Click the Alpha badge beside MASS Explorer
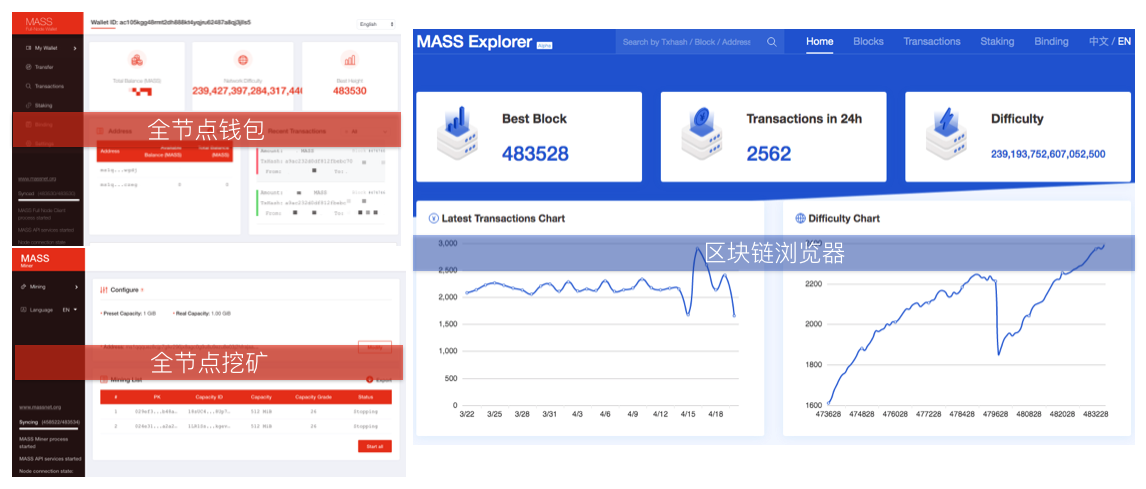The height and width of the screenshot is (489, 1146). click(544, 45)
